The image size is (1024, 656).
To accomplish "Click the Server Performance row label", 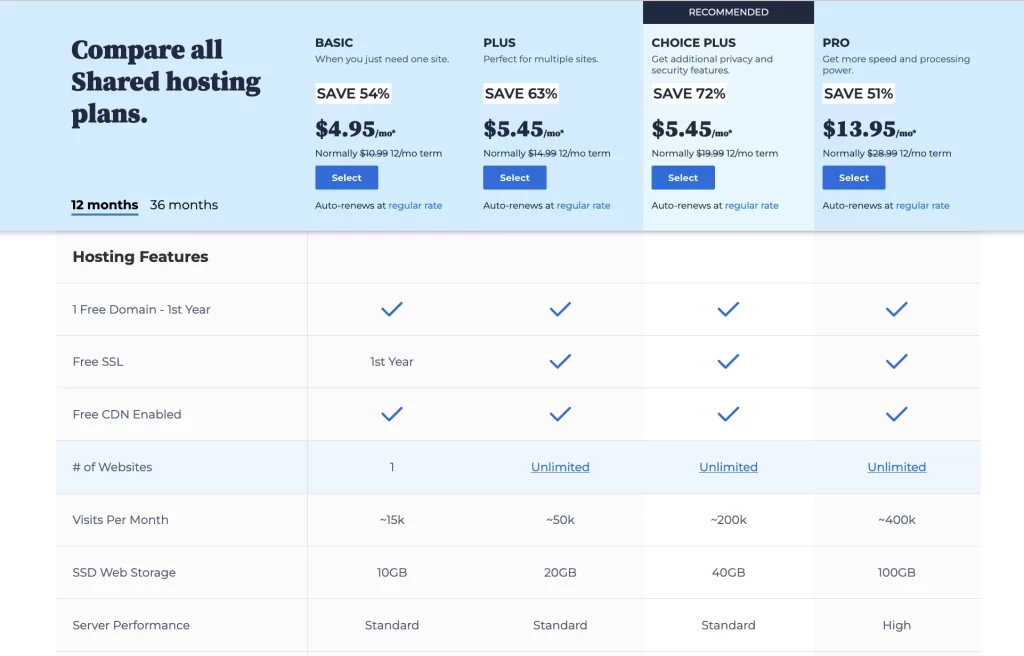I will 131,625.
